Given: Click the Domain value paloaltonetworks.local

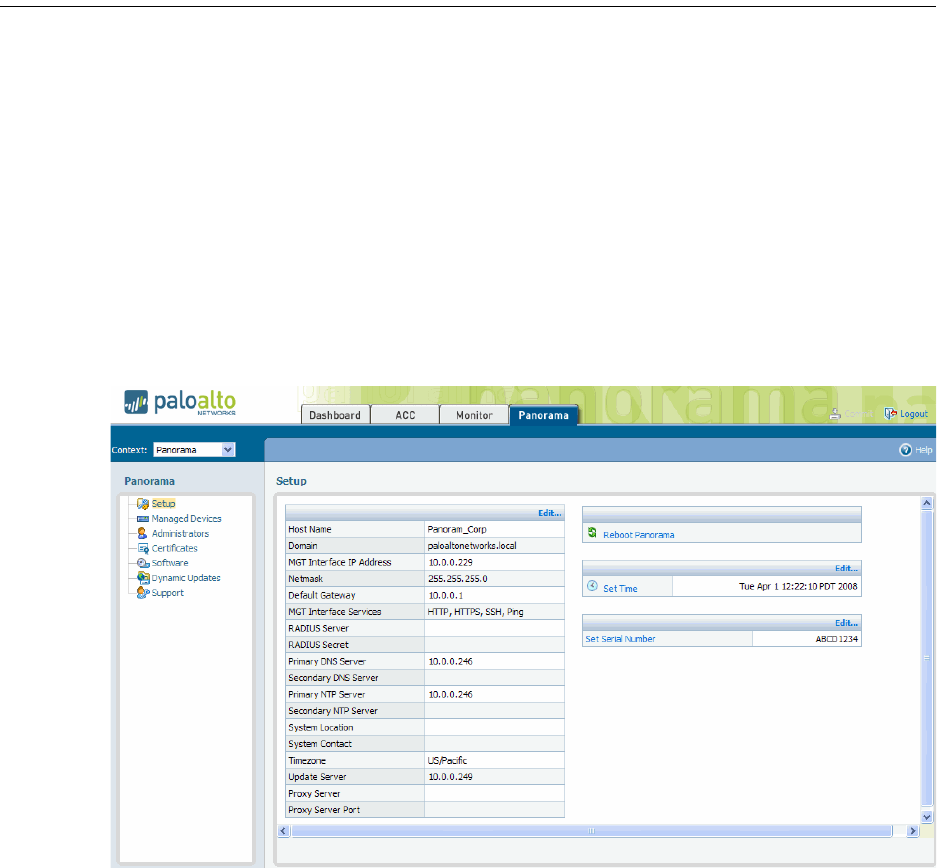Looking at the screenshot, I should pyautogui.click(x=472, y=545).
